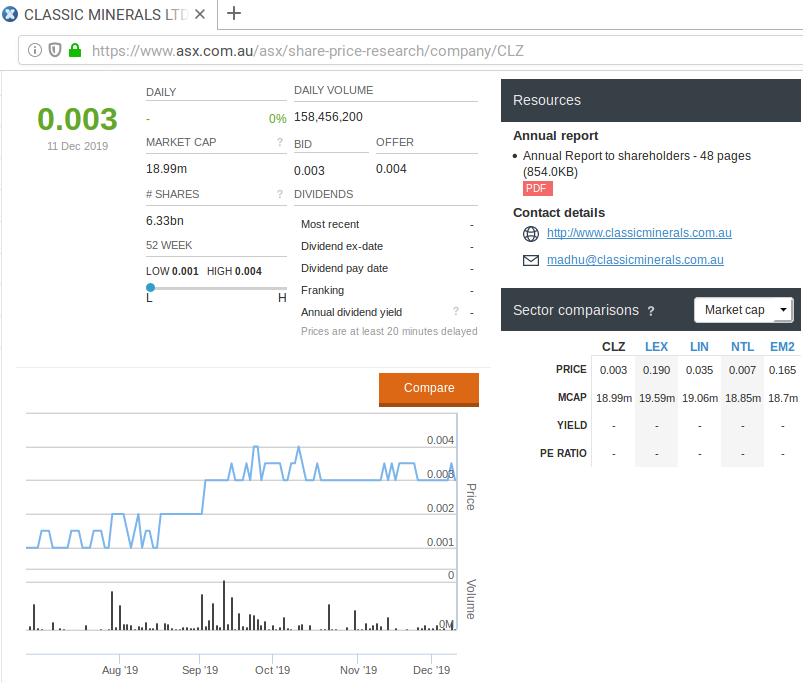
Task: Open the NTL company comparison link
Action: (x=742, y=346)
